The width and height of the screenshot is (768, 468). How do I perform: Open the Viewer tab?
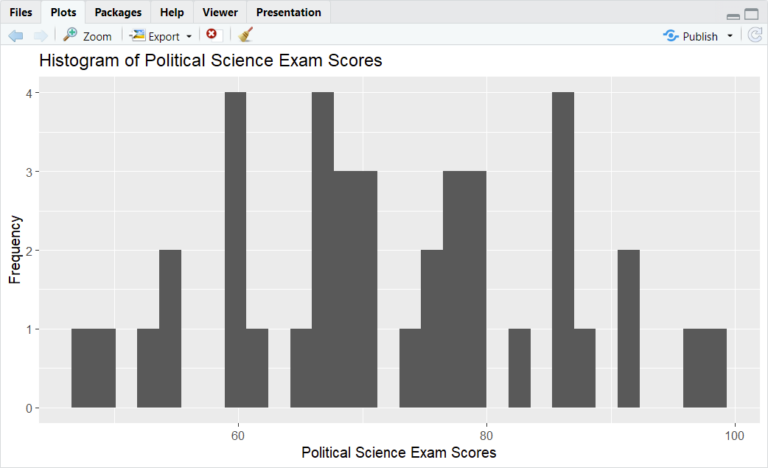220,12
